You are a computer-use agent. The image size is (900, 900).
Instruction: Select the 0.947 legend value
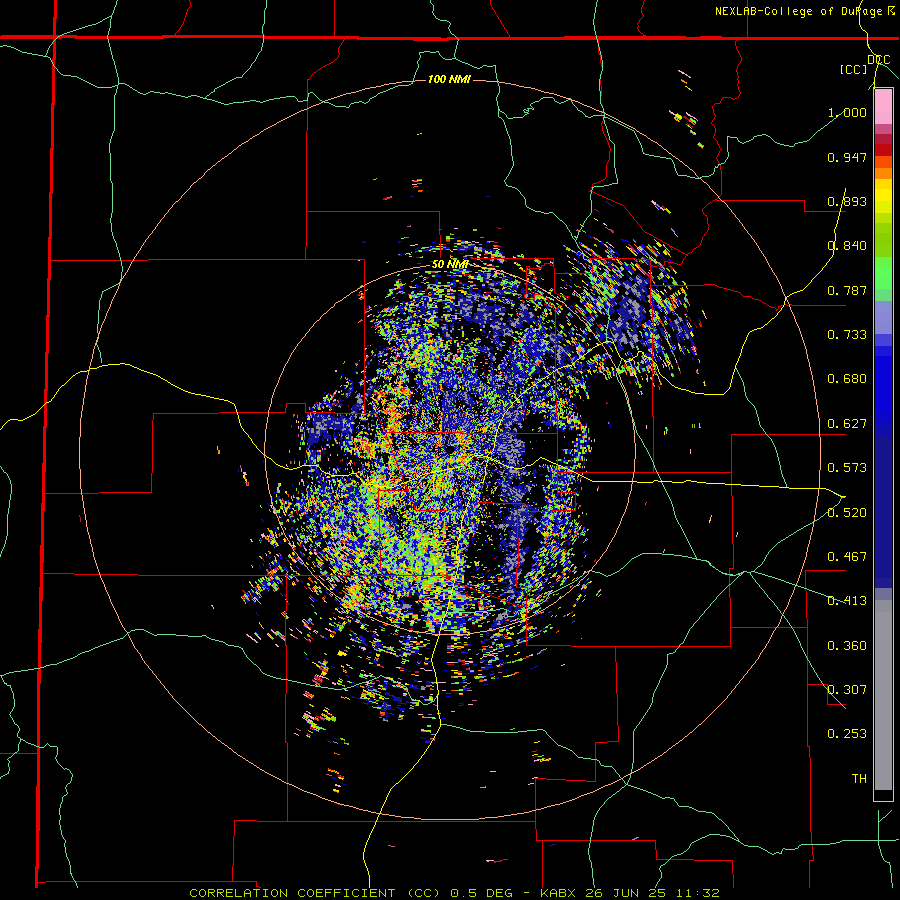(847, 157)
